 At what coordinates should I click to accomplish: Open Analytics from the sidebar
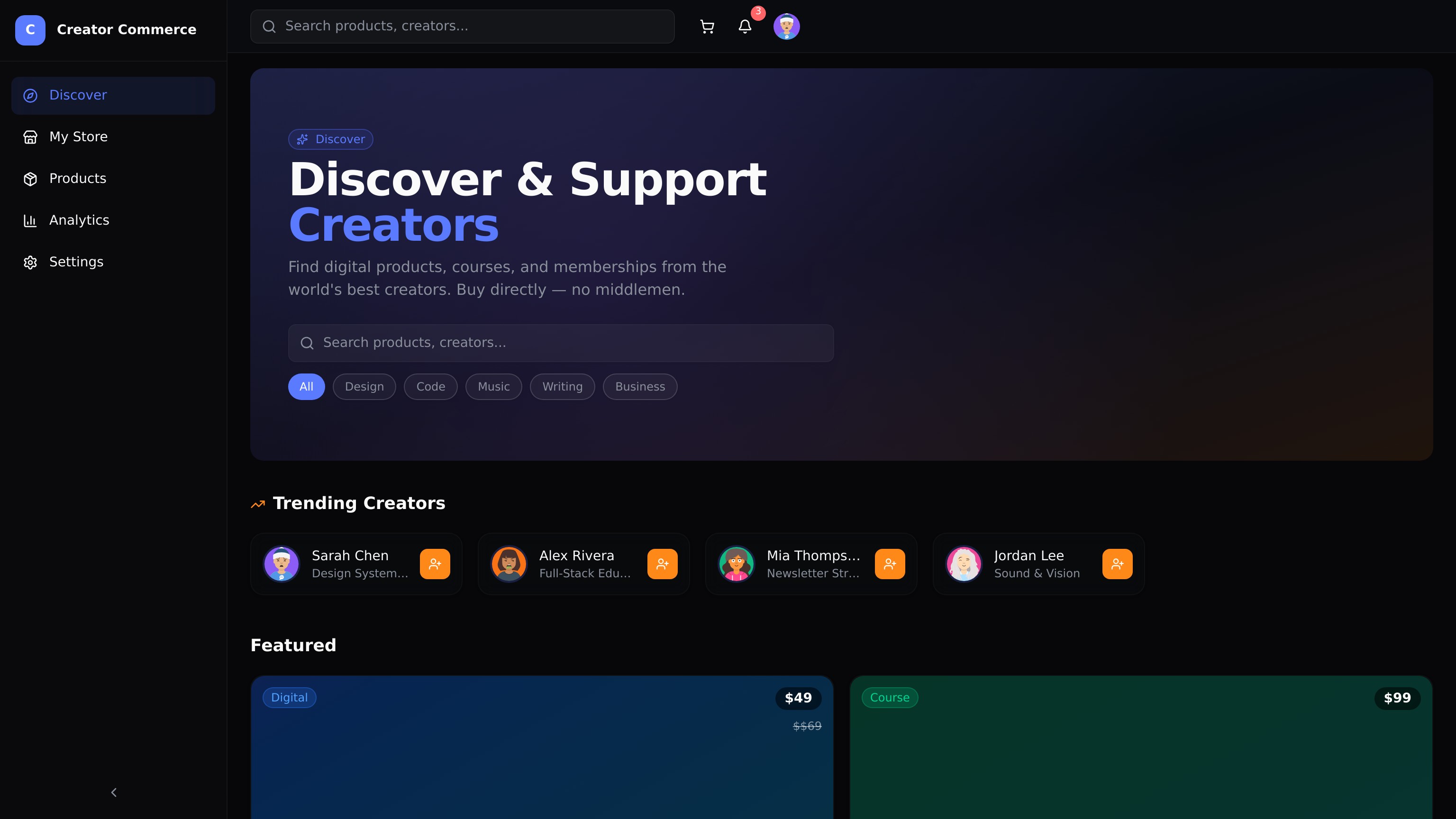[x=79, y=220]
